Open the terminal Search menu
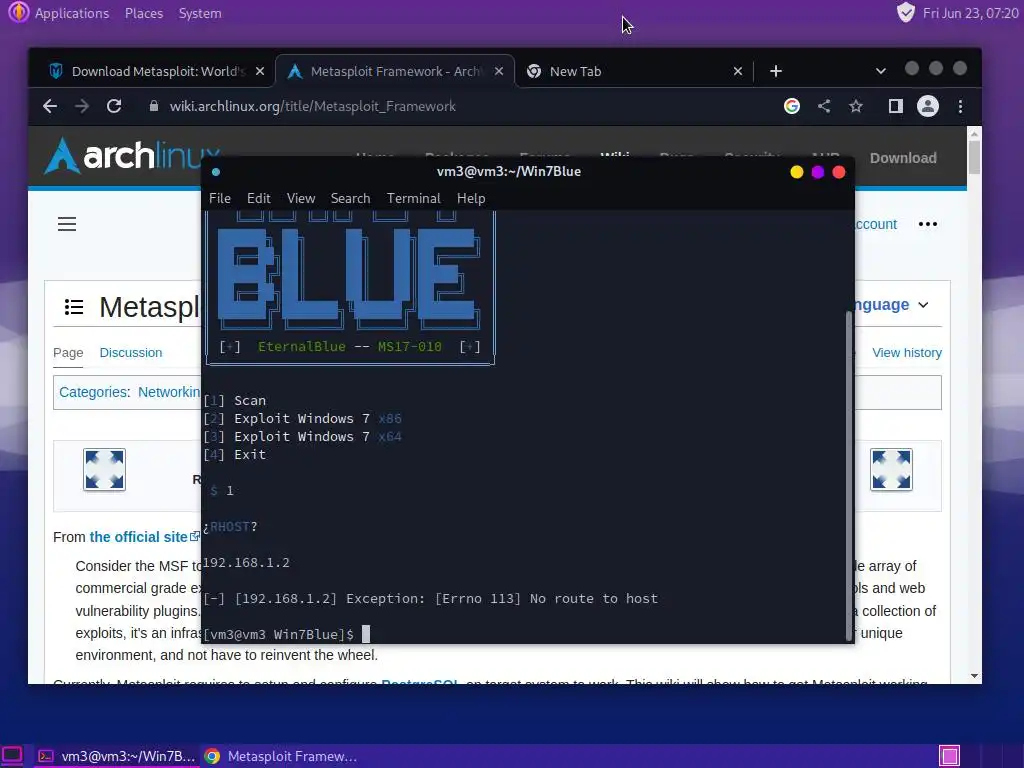The image size is (1024, 768). tap(350, 198)
